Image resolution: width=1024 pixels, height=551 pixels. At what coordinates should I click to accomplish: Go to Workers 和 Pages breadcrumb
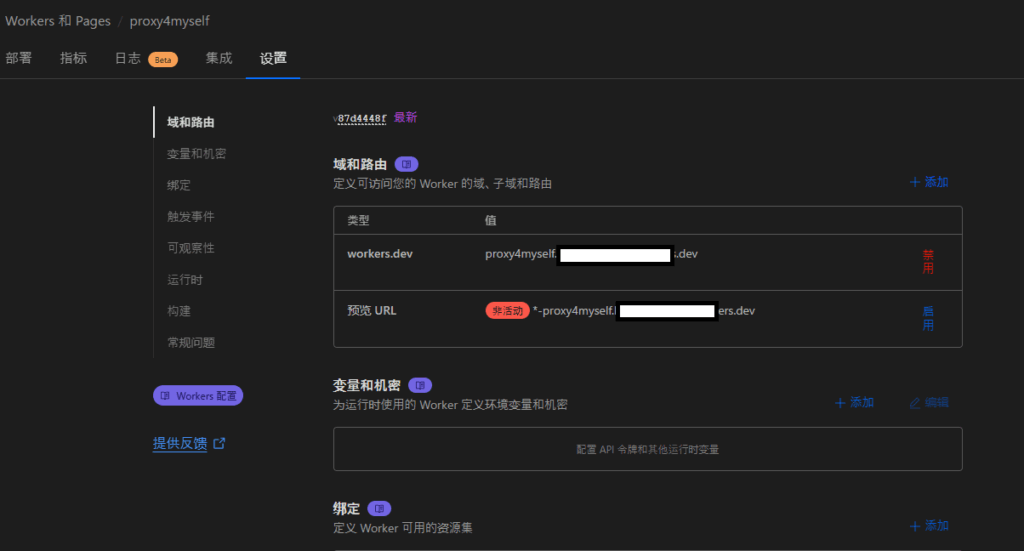pos(58,21)
